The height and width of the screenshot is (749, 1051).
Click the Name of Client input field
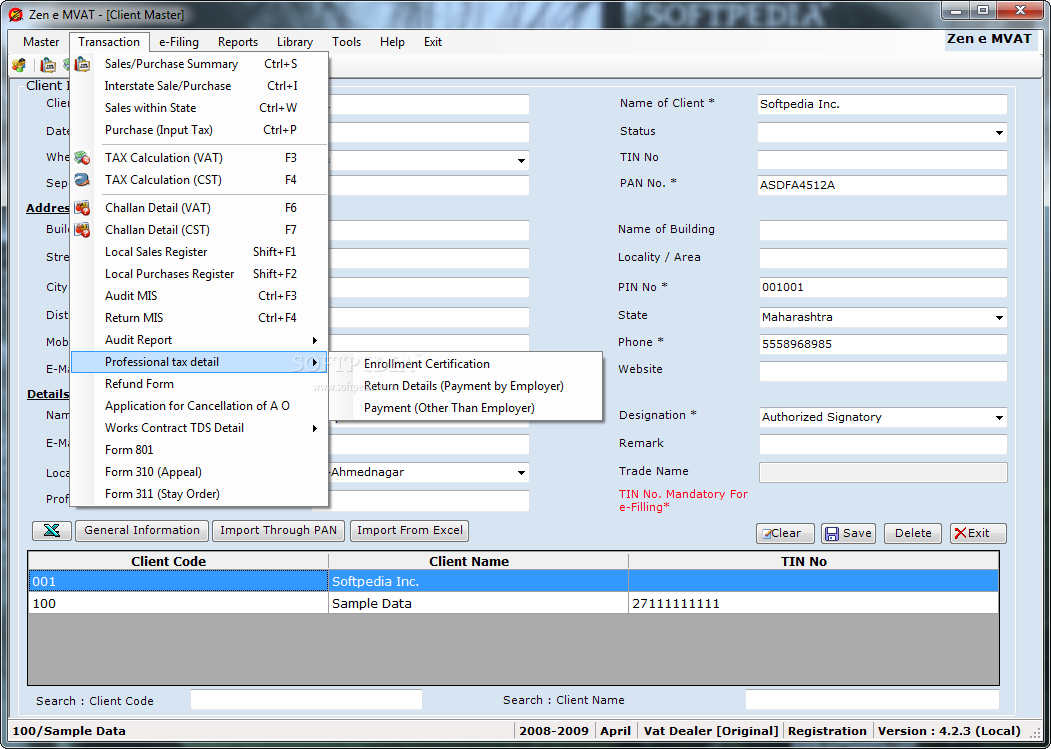pos(882,105)
